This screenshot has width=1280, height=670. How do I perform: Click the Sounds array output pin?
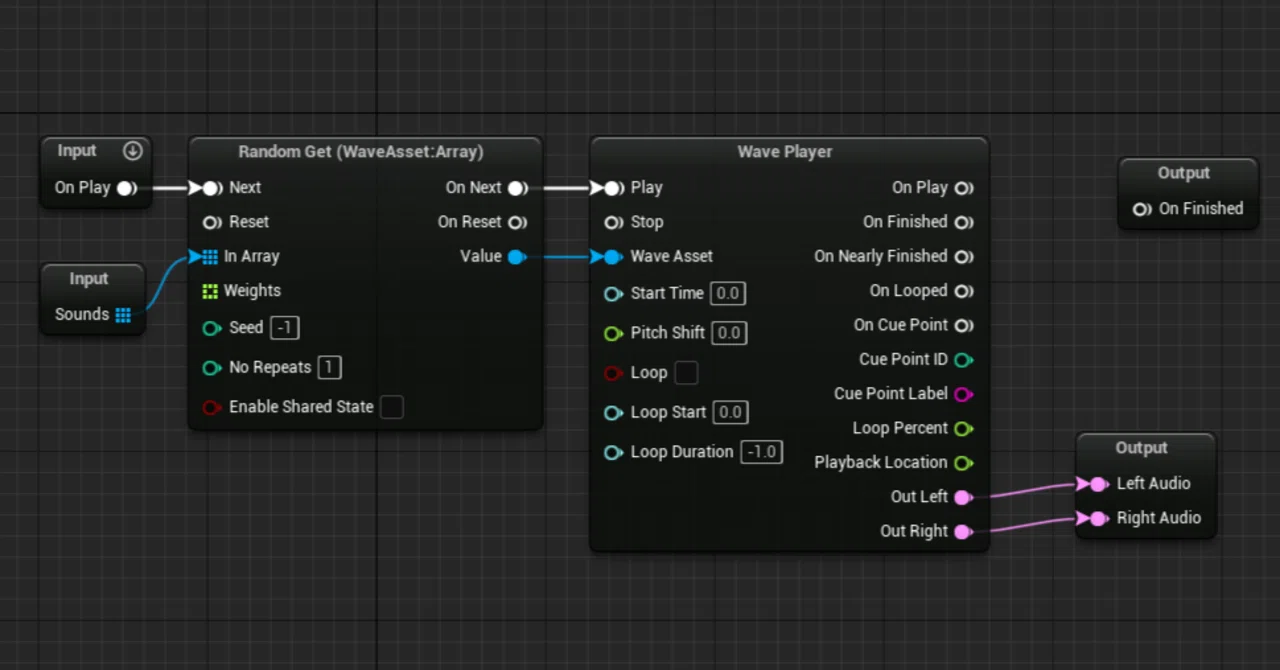pyautogui.click(x=123, y=315)
